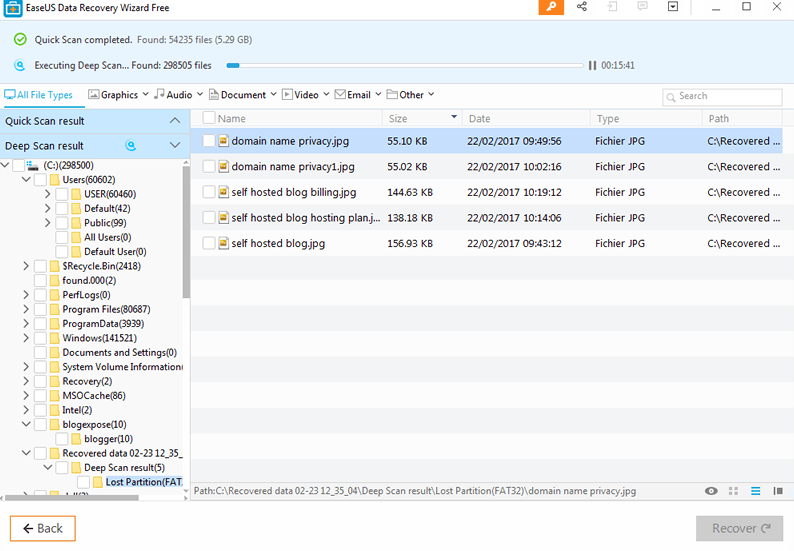Screen dimensions: 794x551
Task: Collapse the Users folder node
Action: coord(26,179)
